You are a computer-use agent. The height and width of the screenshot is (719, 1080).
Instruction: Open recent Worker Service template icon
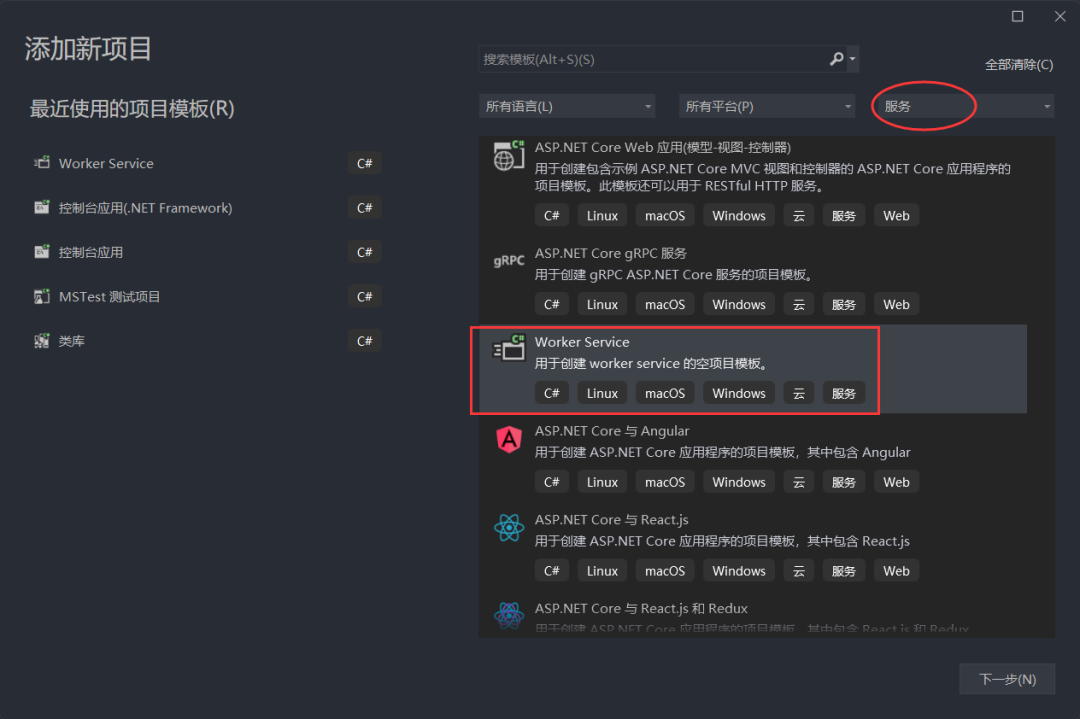click(x=41, y=163)
